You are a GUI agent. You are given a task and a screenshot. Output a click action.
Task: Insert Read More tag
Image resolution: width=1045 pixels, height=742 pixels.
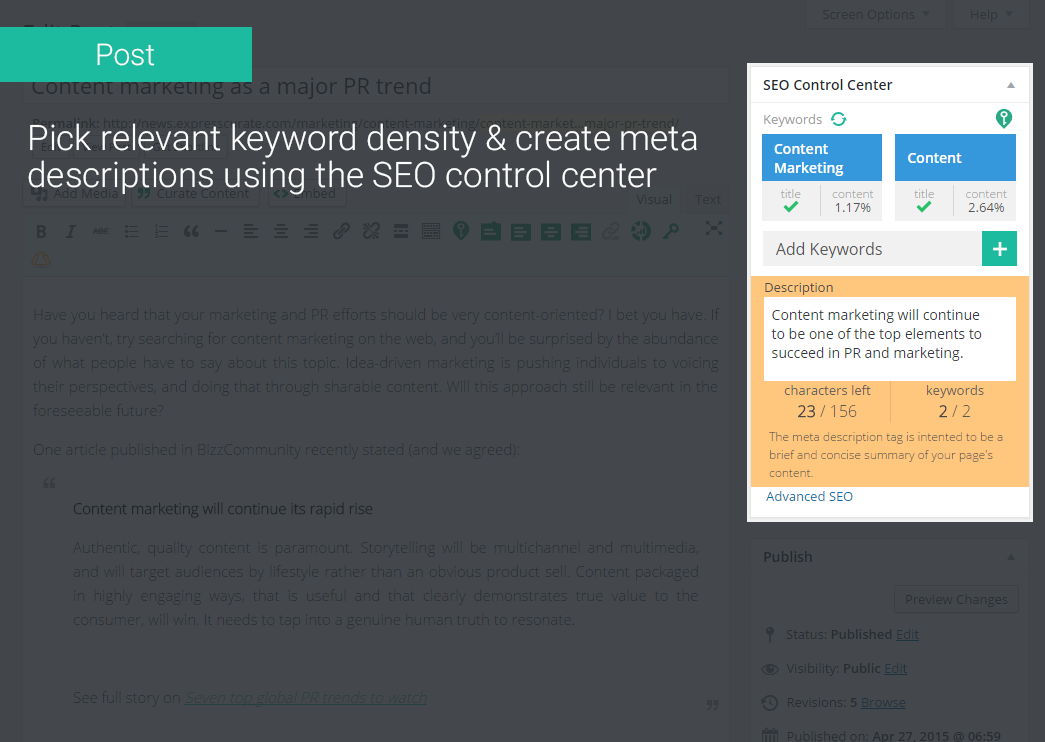coord(401,231)
